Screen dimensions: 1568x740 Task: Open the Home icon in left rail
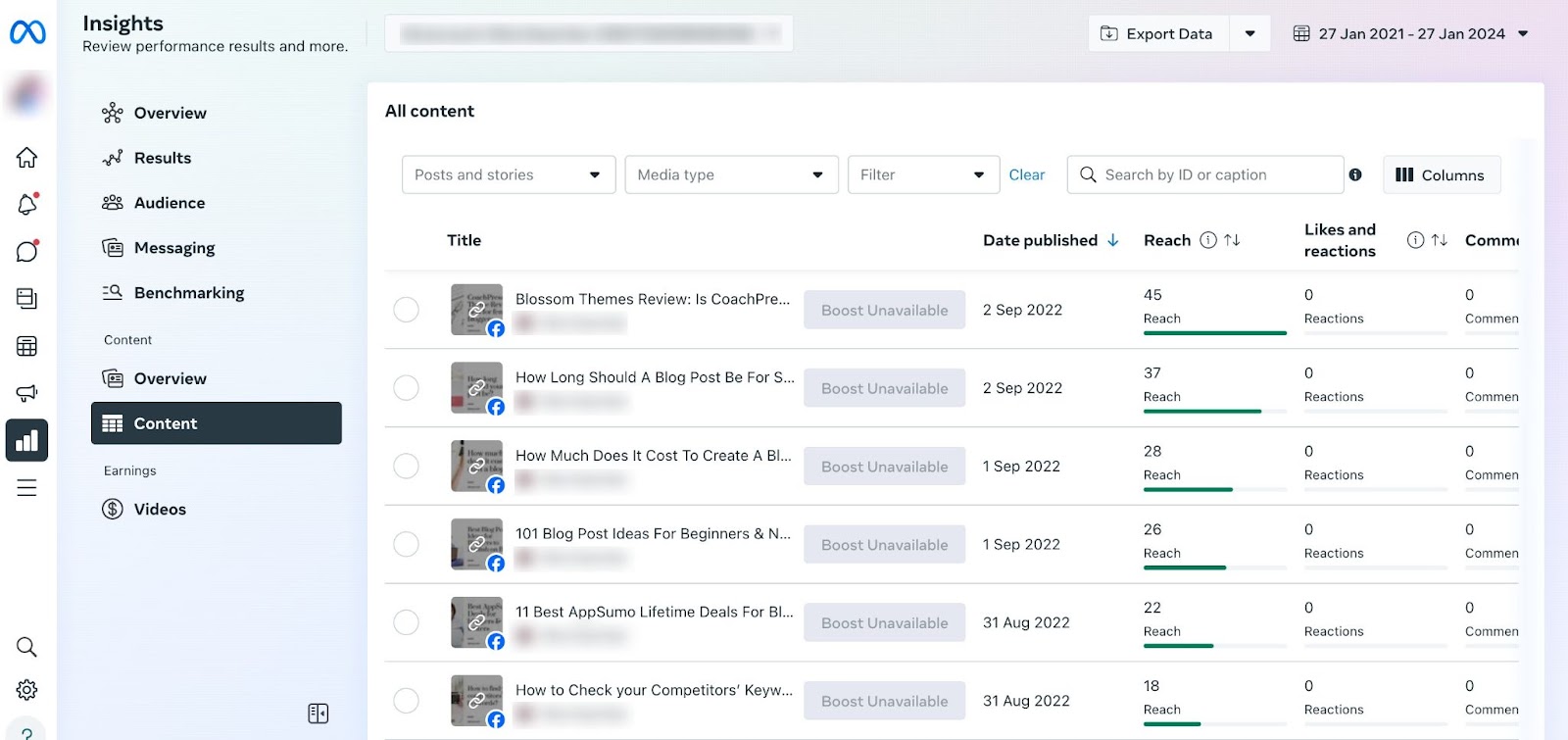click(26, 157)
